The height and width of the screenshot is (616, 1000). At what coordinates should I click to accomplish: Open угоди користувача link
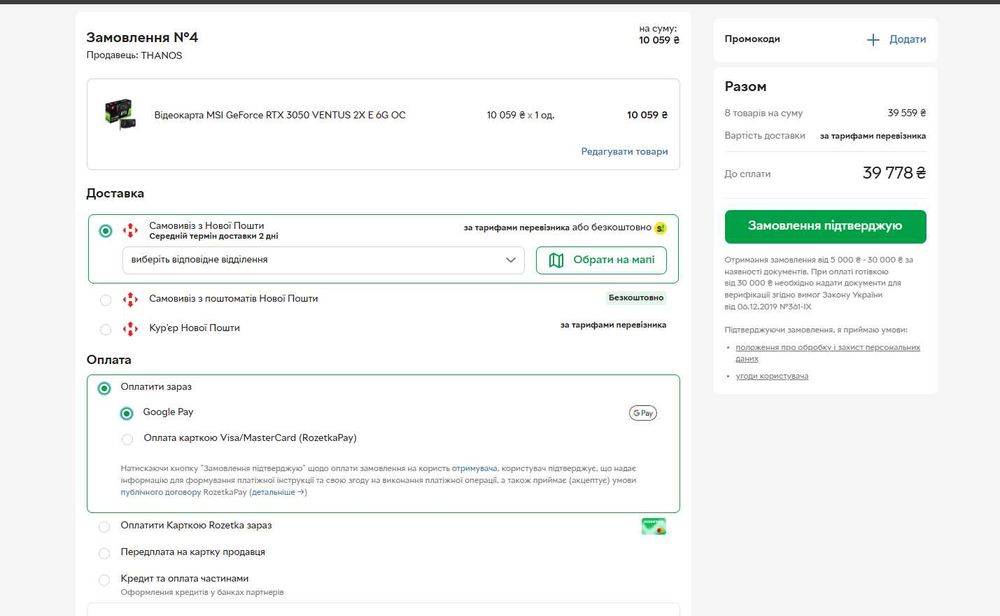click(x=772, y=376)
